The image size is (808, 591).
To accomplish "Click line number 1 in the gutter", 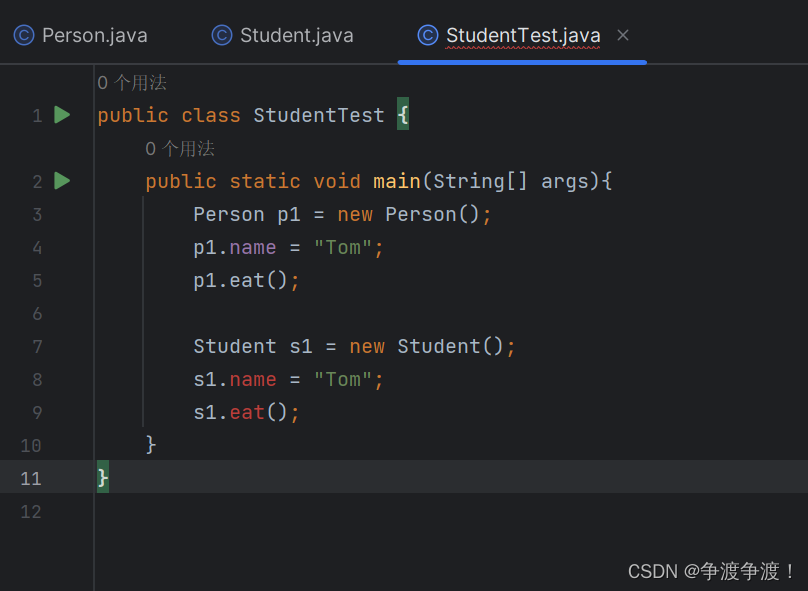I will click(37, 115).
